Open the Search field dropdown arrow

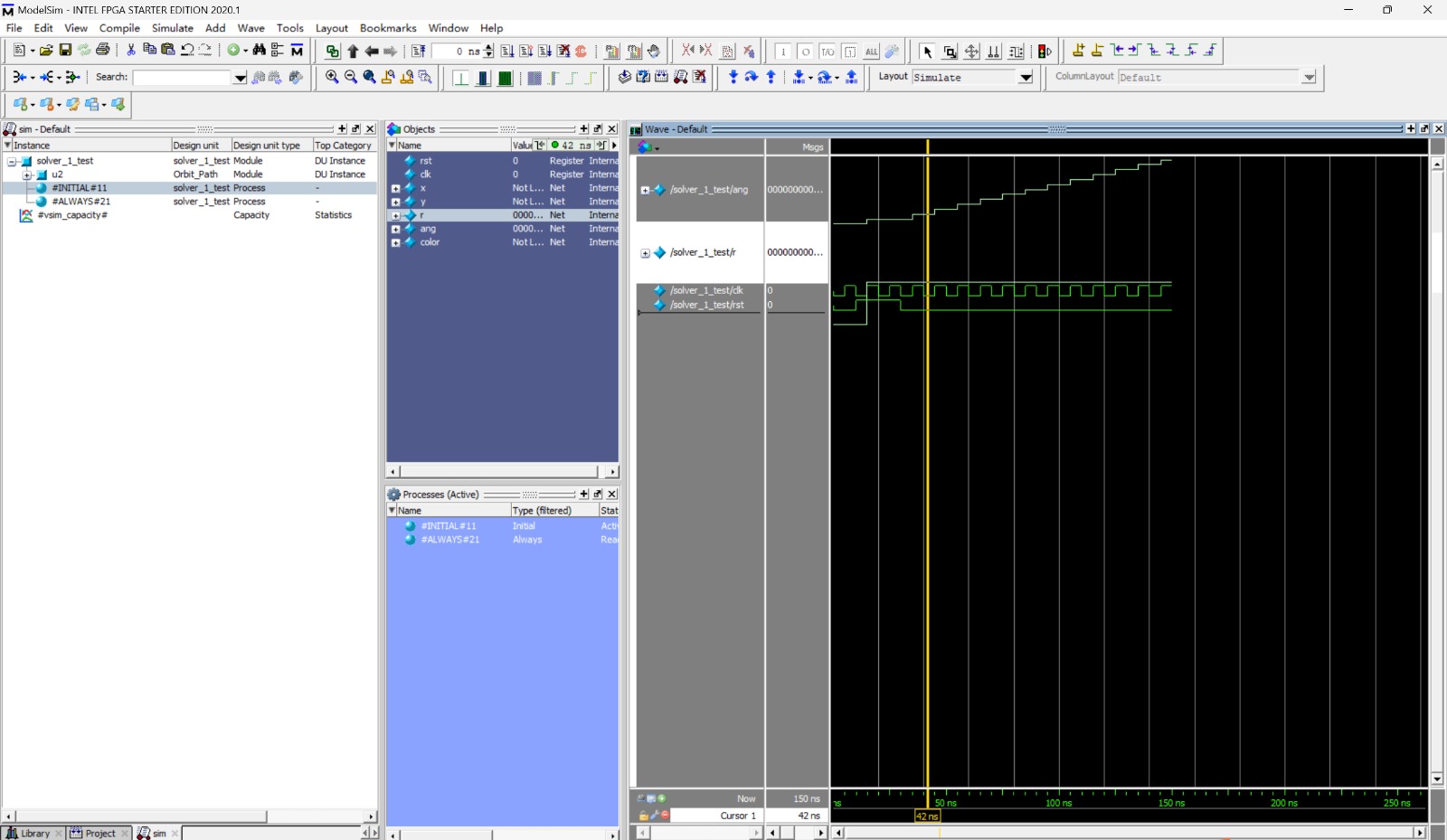pyautogui.click(x=240, y=79)
